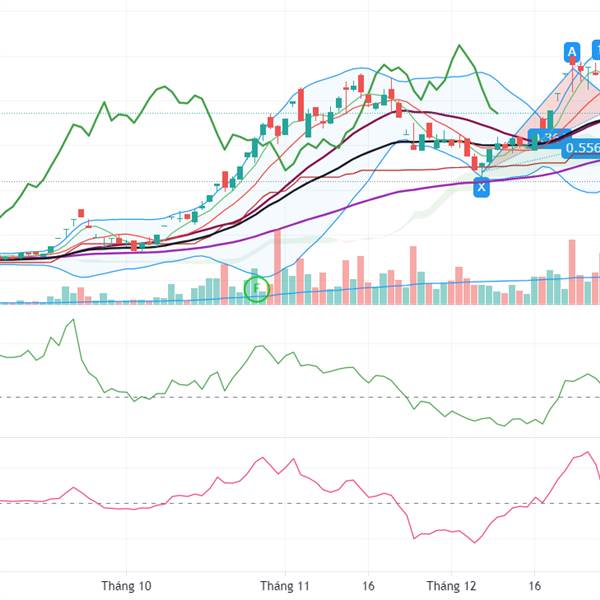Image resolution: width=600 pixels, height=600 pixels.
Task: Select the 0.556 ratio label
Action: pos(581,148)
